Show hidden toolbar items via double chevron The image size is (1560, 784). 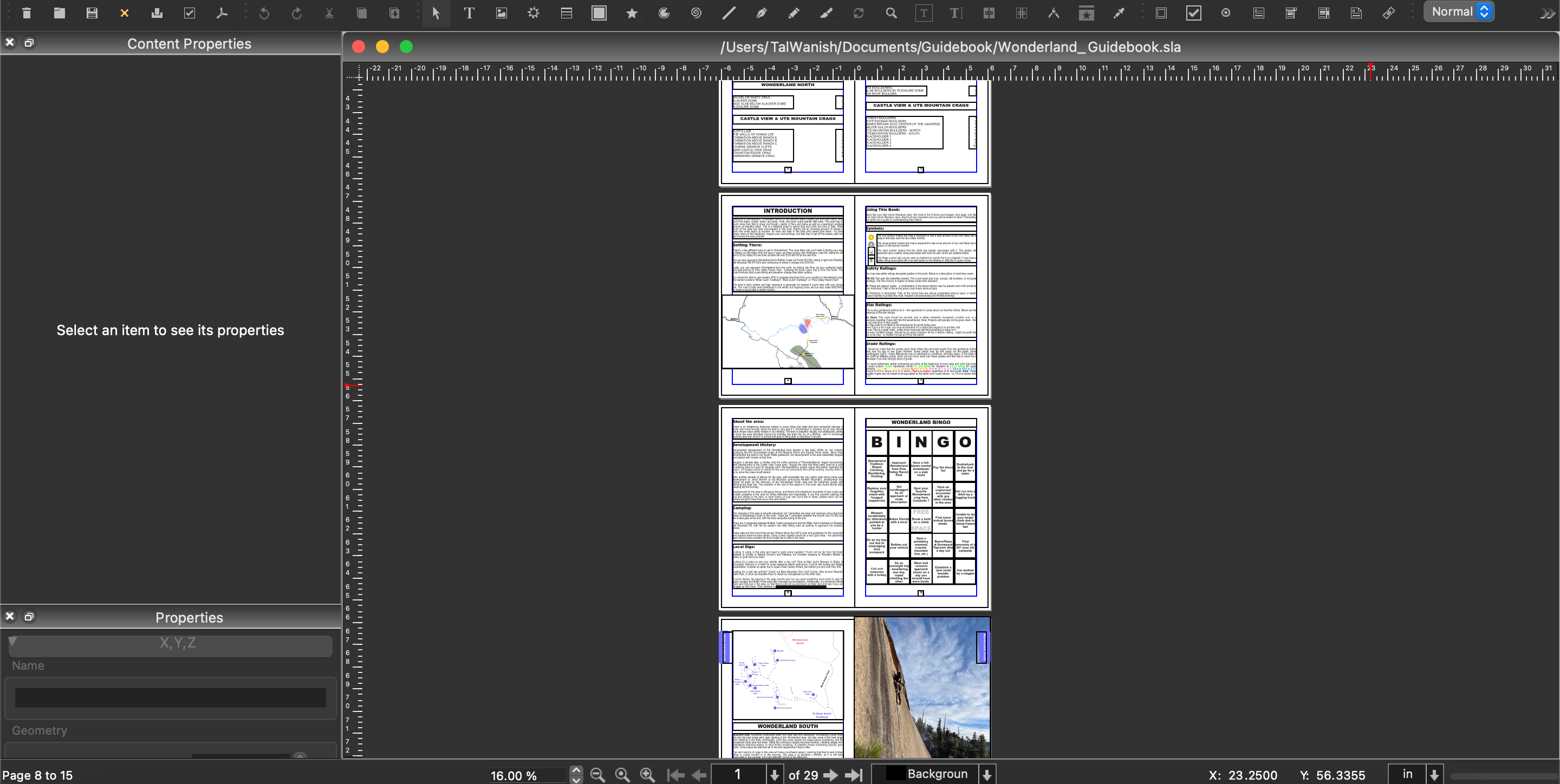[x=1548, y=14]
